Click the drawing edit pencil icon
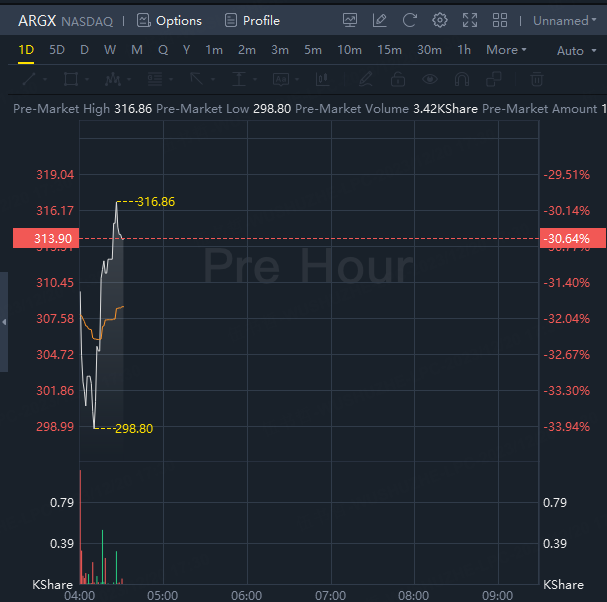Image resolution: width=607 pixels, height=602 pixels. [x=380, y=20]
